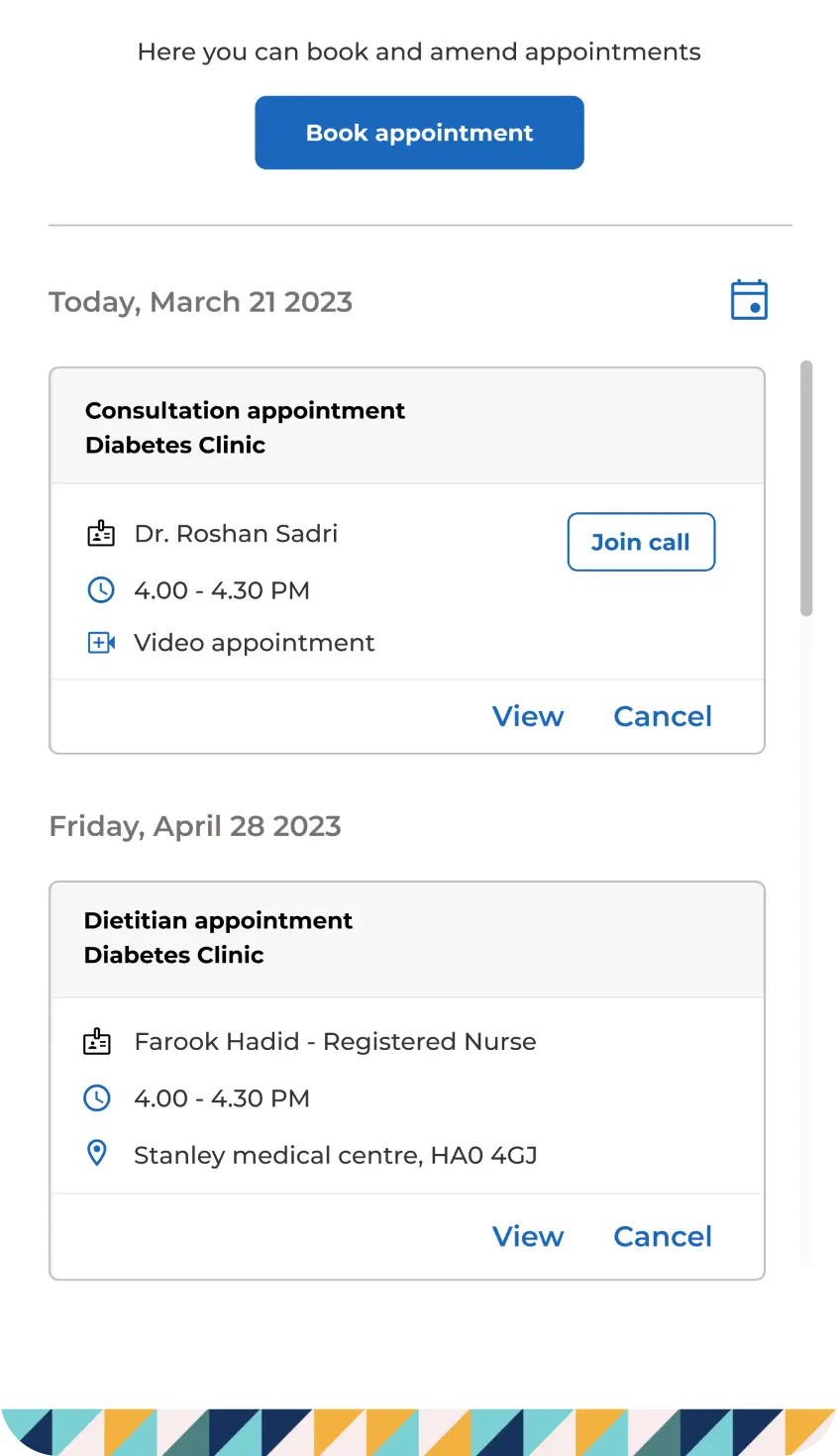
Task: Click clock icon in Dietitian appointment card
Action: pos(97,1098)
